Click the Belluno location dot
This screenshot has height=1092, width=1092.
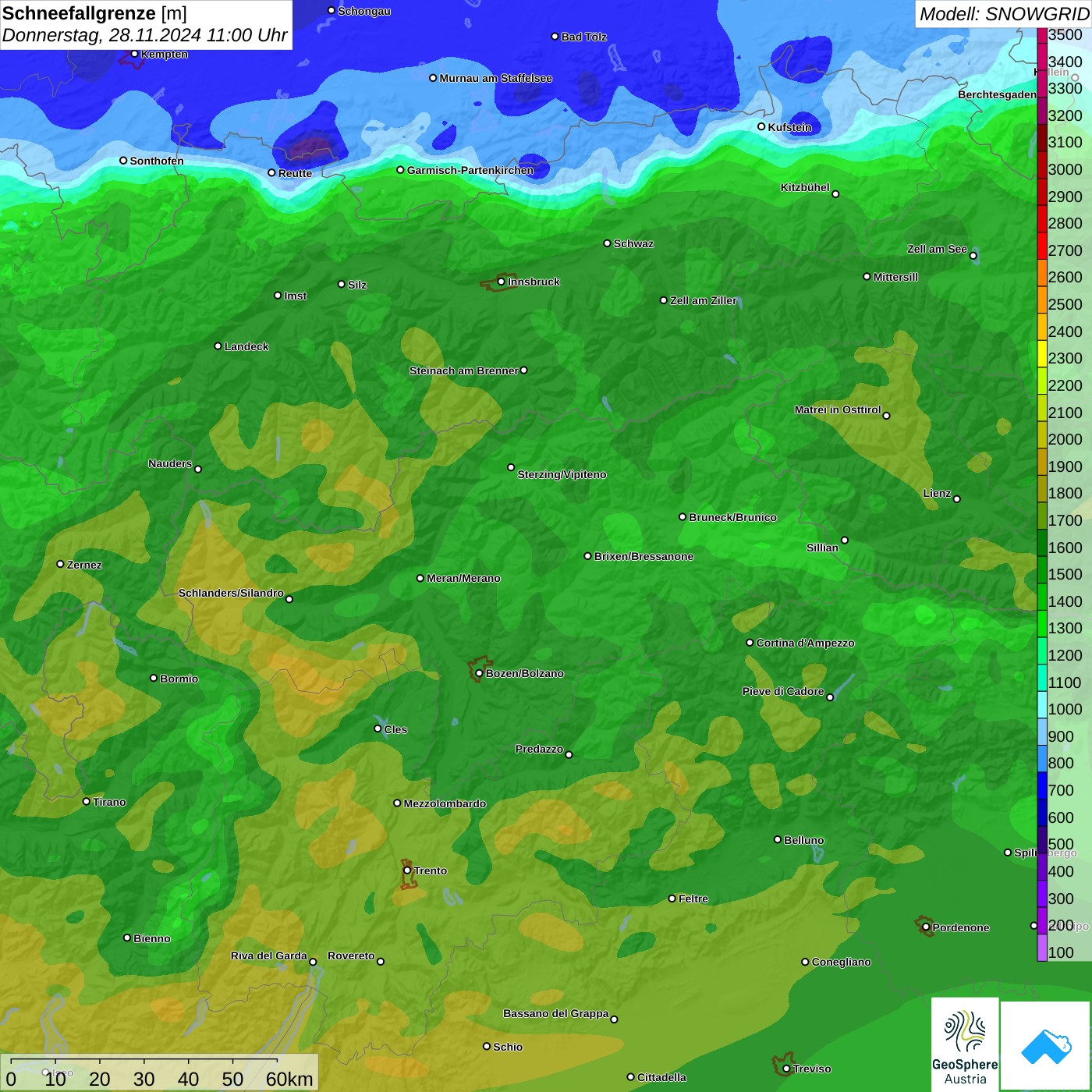coord(777,839)
